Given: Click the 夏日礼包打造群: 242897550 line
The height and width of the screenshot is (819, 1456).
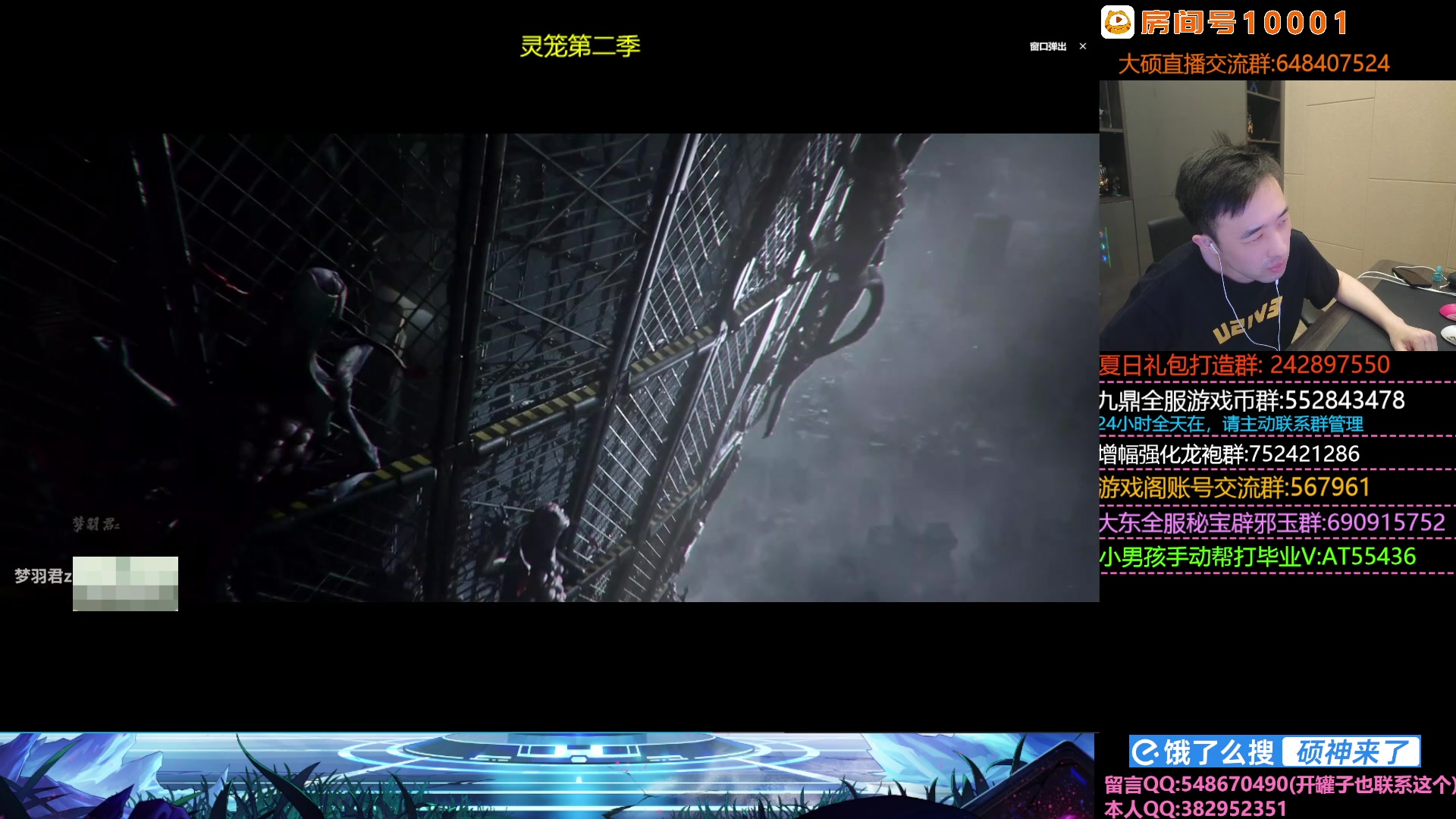Looking at the screenshot, I should 1244,366.
